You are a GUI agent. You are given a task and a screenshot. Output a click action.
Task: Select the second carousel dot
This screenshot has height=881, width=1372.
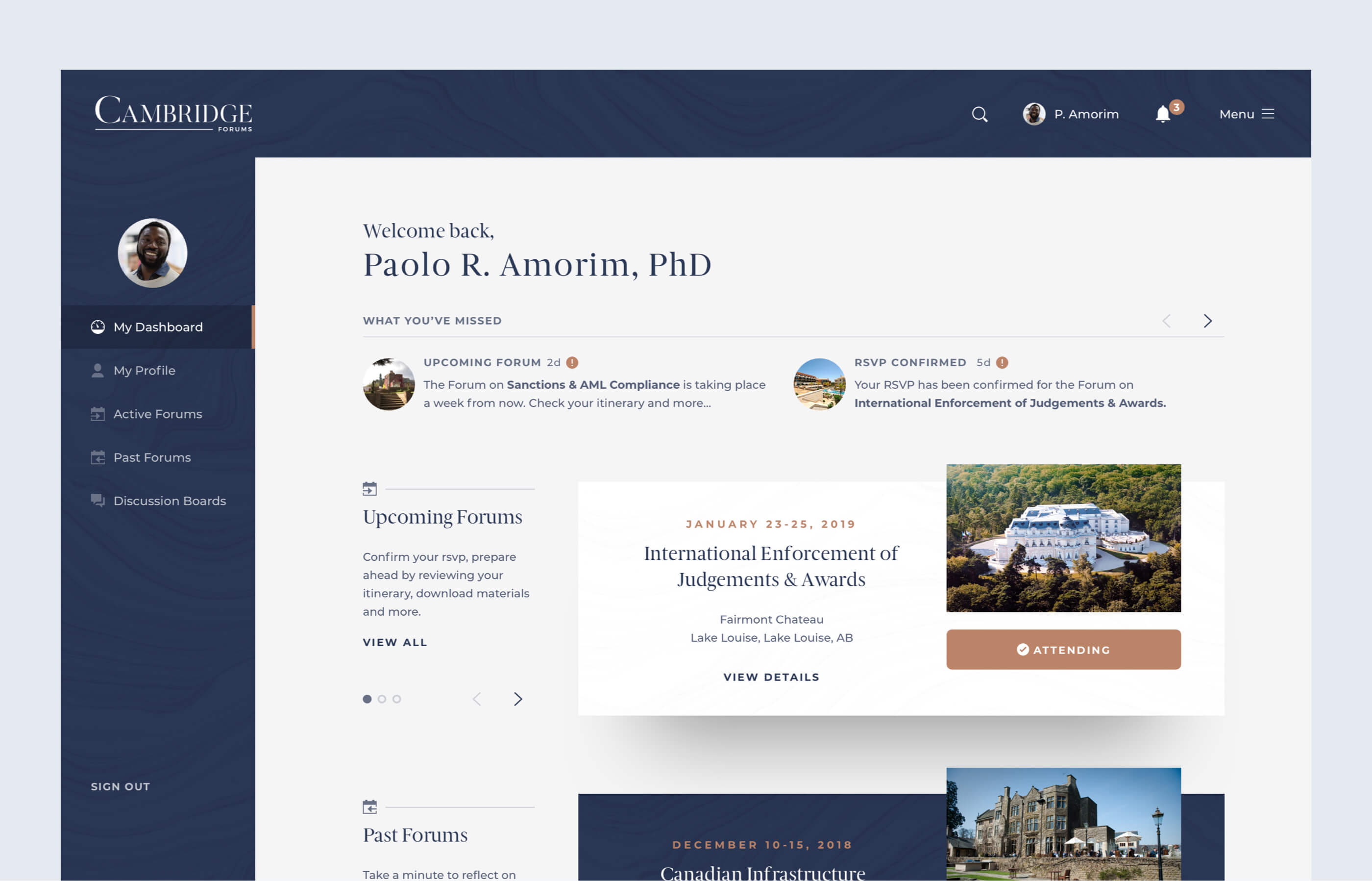[382, 699]
